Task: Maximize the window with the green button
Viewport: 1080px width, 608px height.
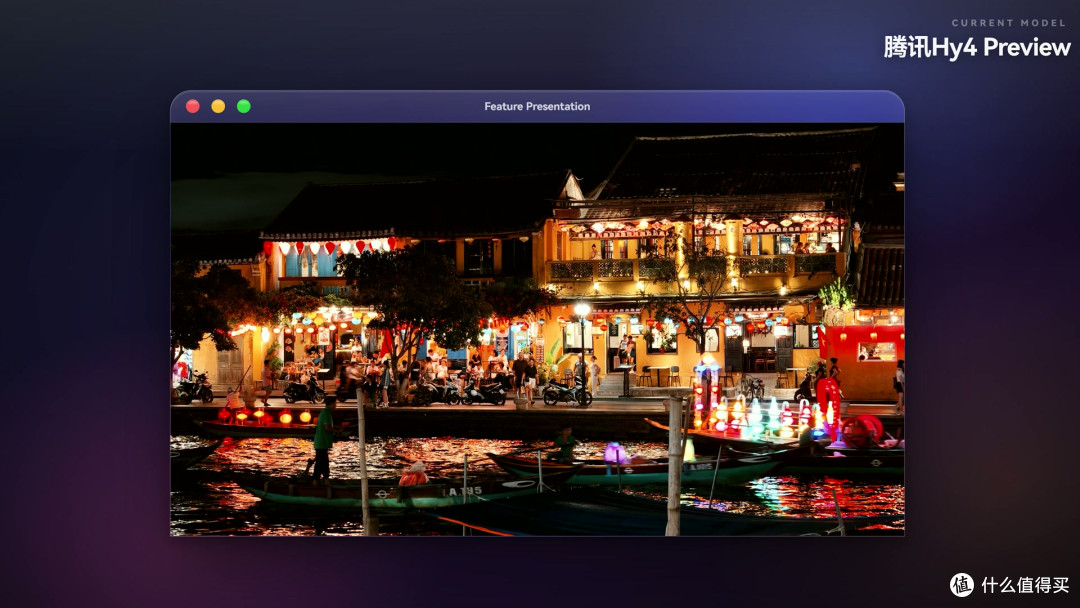Action: (244, 106)
